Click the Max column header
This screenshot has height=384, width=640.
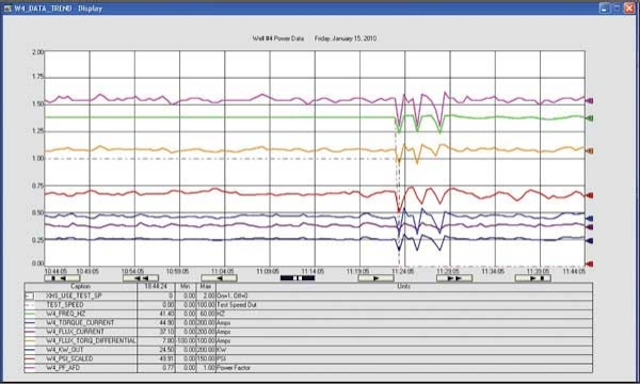tap(206, 287)
